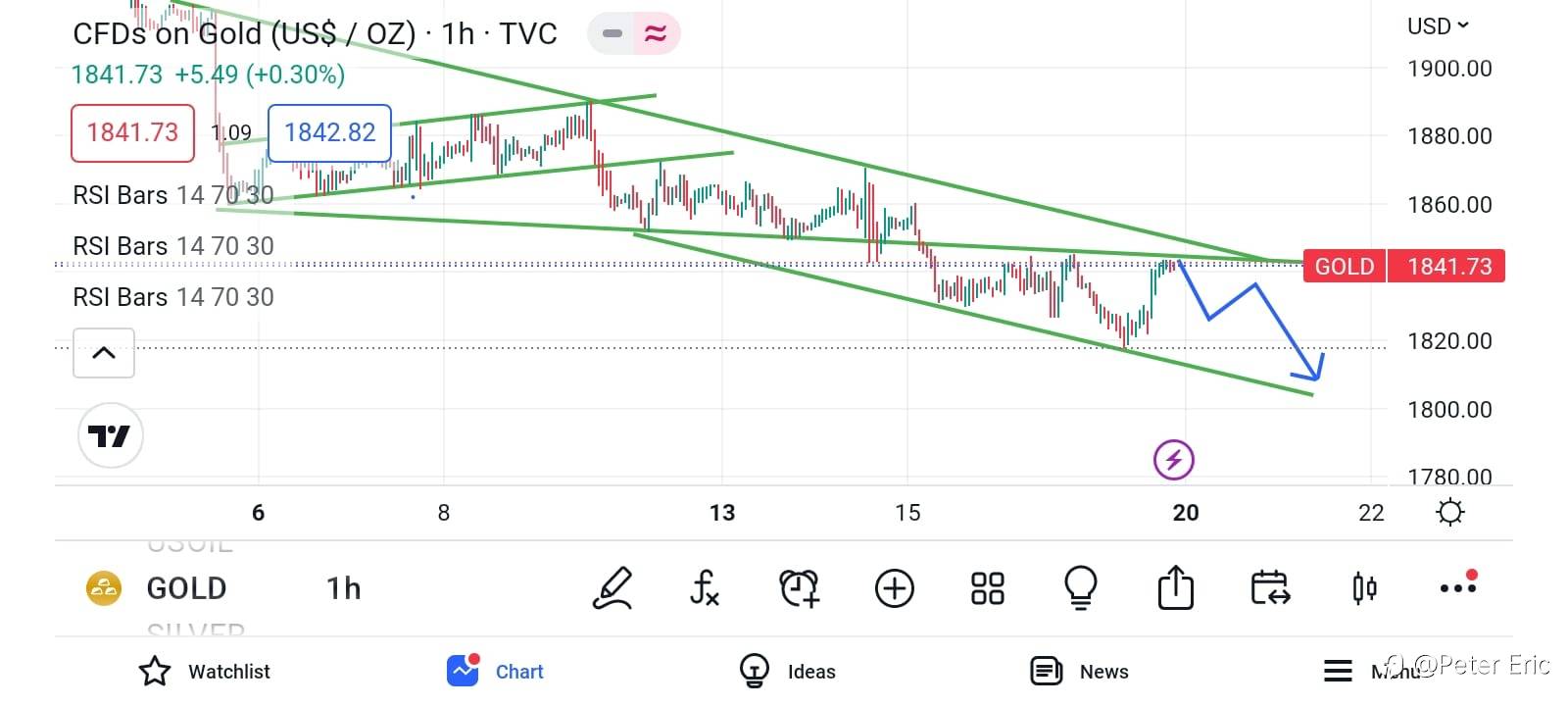This screenshot has height=706, width=1568.
Task: Click the 1842.82 buy price button
Action: (329, 132)
